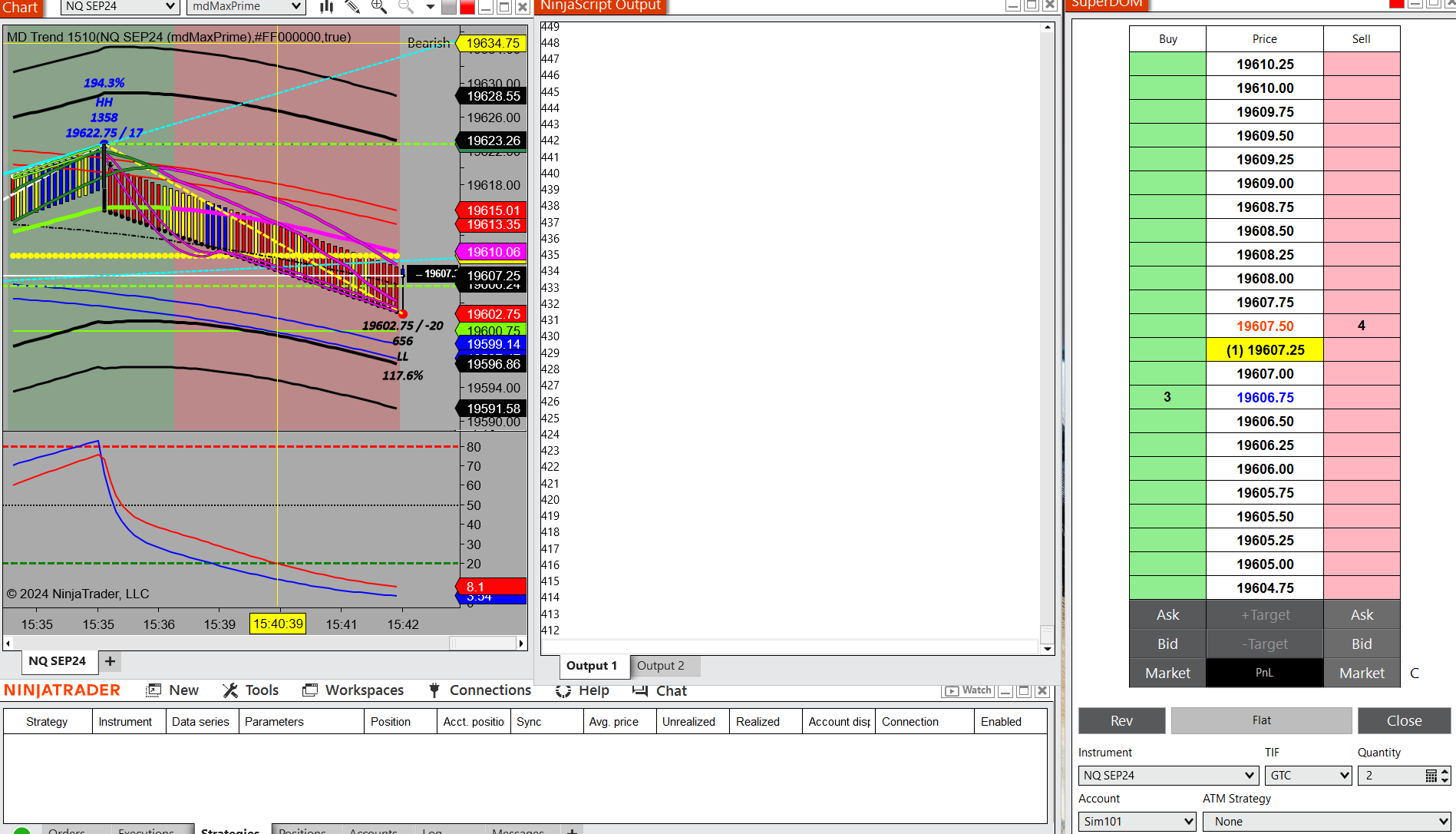Click the chart horizontal scrollbar left arrow
The width and height of the screenshot is (1456, 834).
pyautogui.click(x=8, y=644)
